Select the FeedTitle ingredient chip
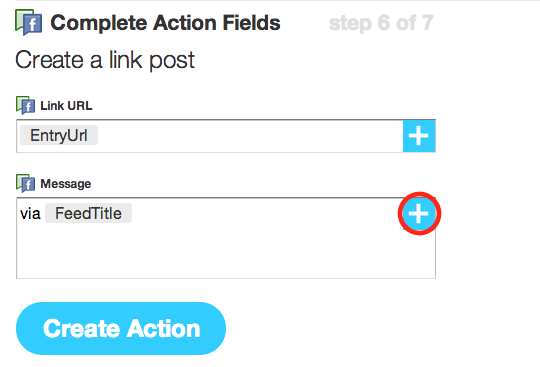The image size is (540, 367). click(89, 213)
